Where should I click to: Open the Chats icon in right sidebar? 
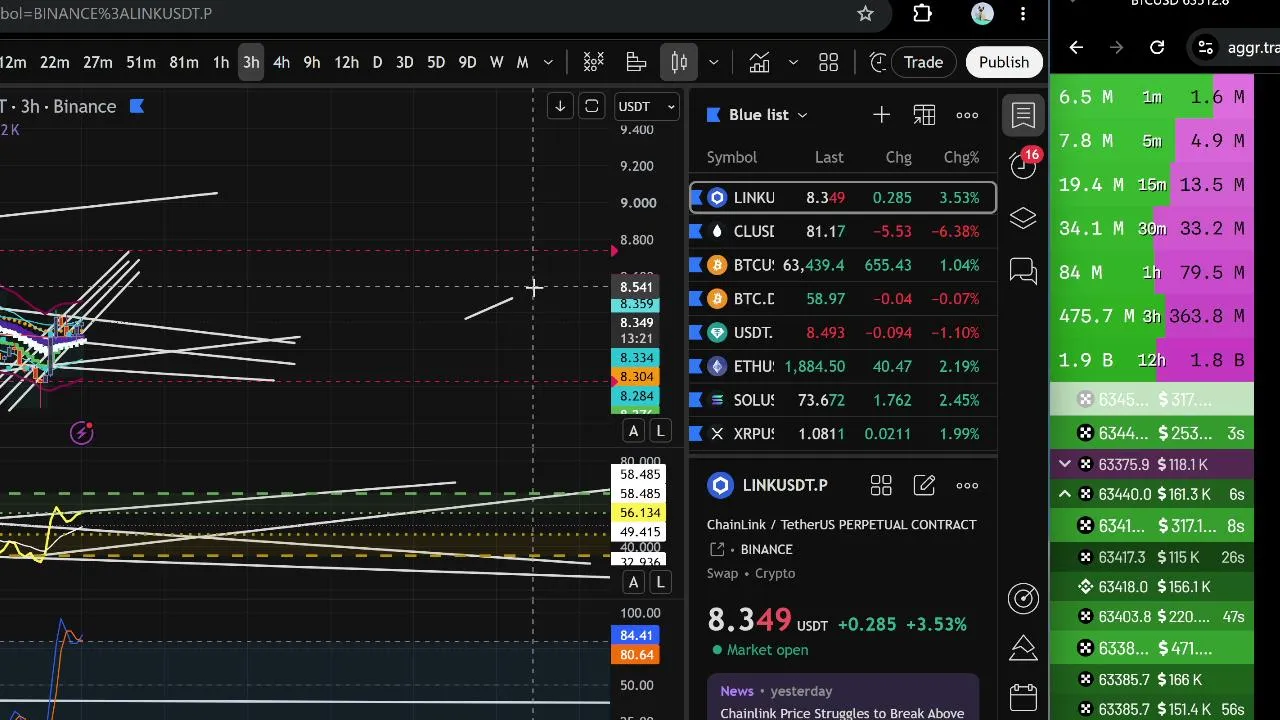coord(1023,270)
